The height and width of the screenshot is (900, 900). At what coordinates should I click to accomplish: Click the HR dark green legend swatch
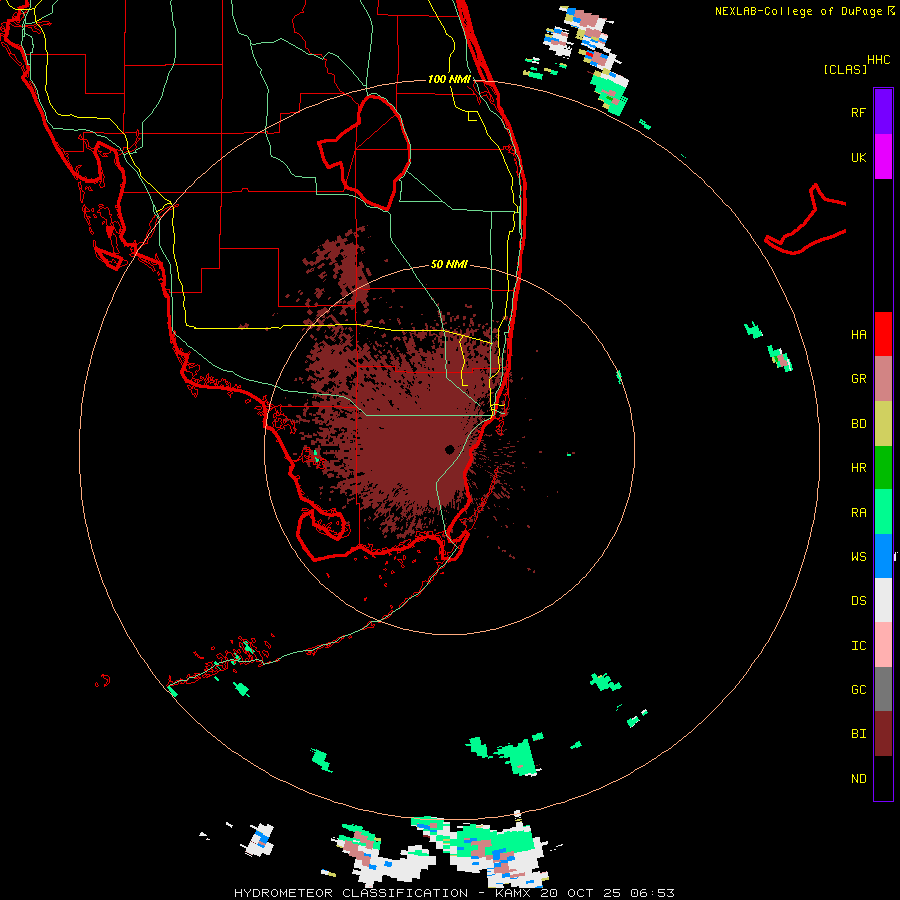(x=883, y=468)
